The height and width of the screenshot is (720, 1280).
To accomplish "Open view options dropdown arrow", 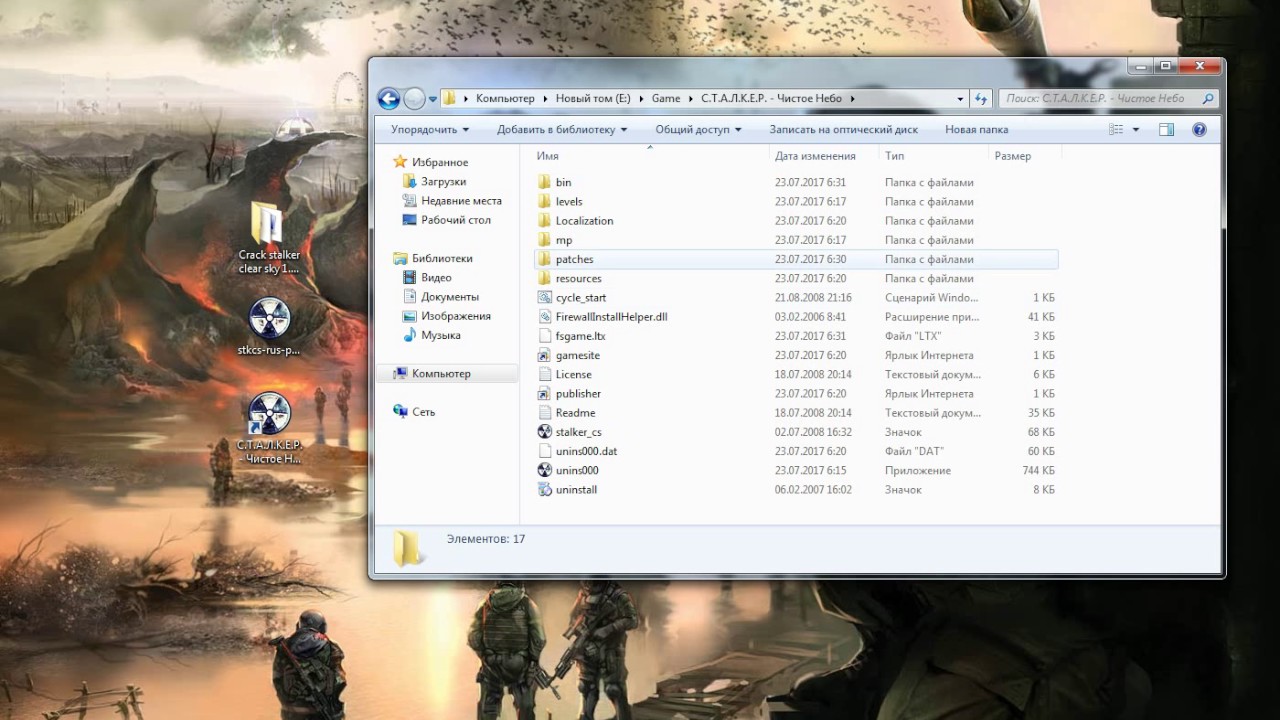I will (x=1136, y=130).
